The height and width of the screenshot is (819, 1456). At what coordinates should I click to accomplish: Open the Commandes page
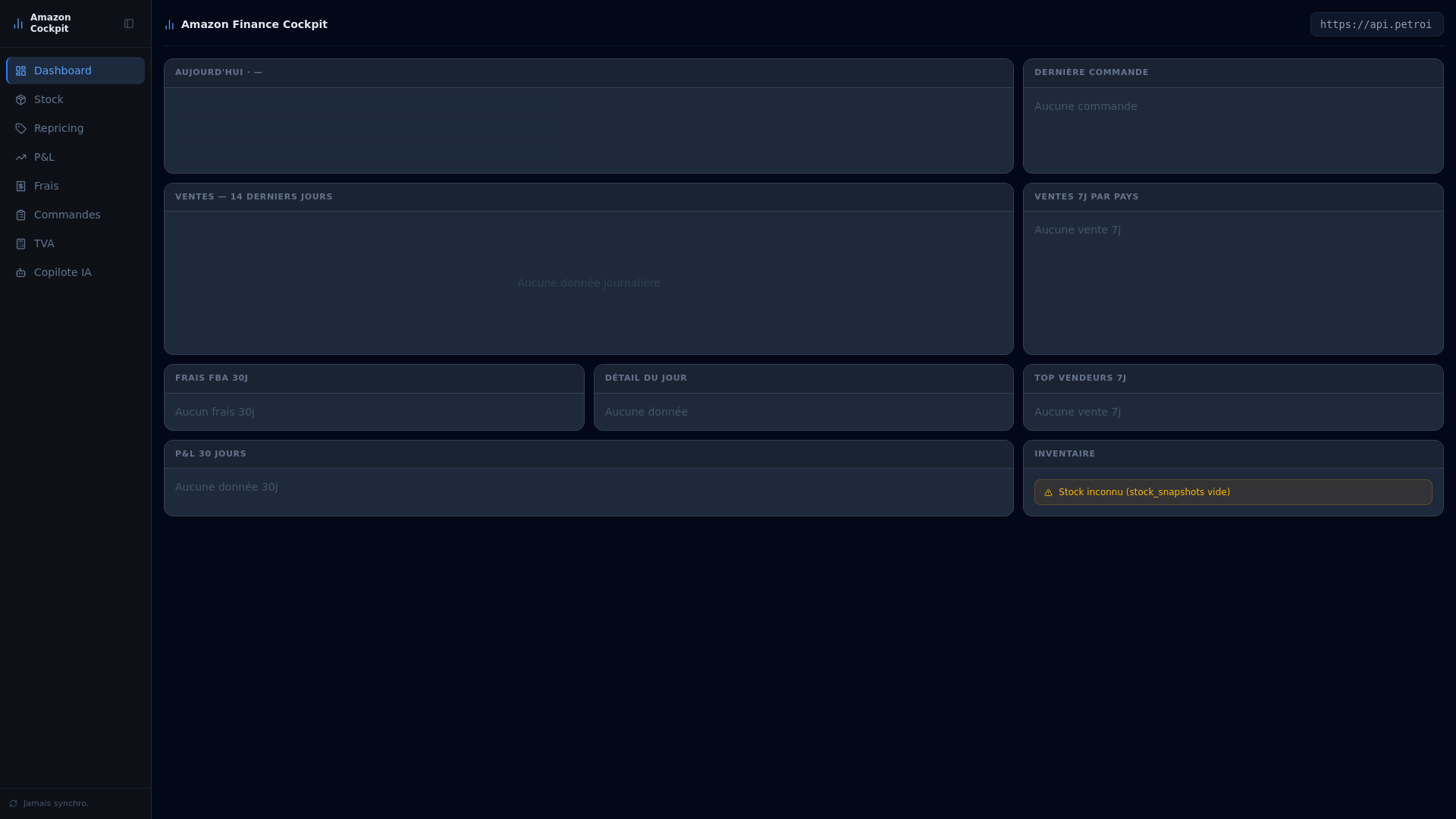(x=75, y=215)
